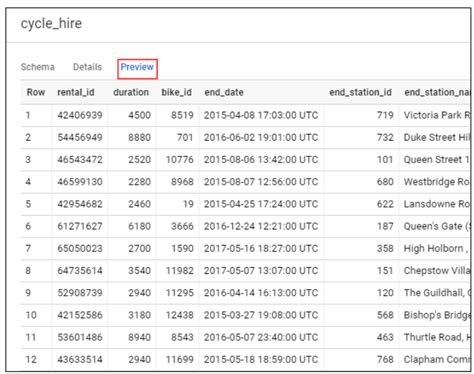The height and width of the screenshot is (374, 474).
Task: Open the Schema tab
Action: pos(37,67)
